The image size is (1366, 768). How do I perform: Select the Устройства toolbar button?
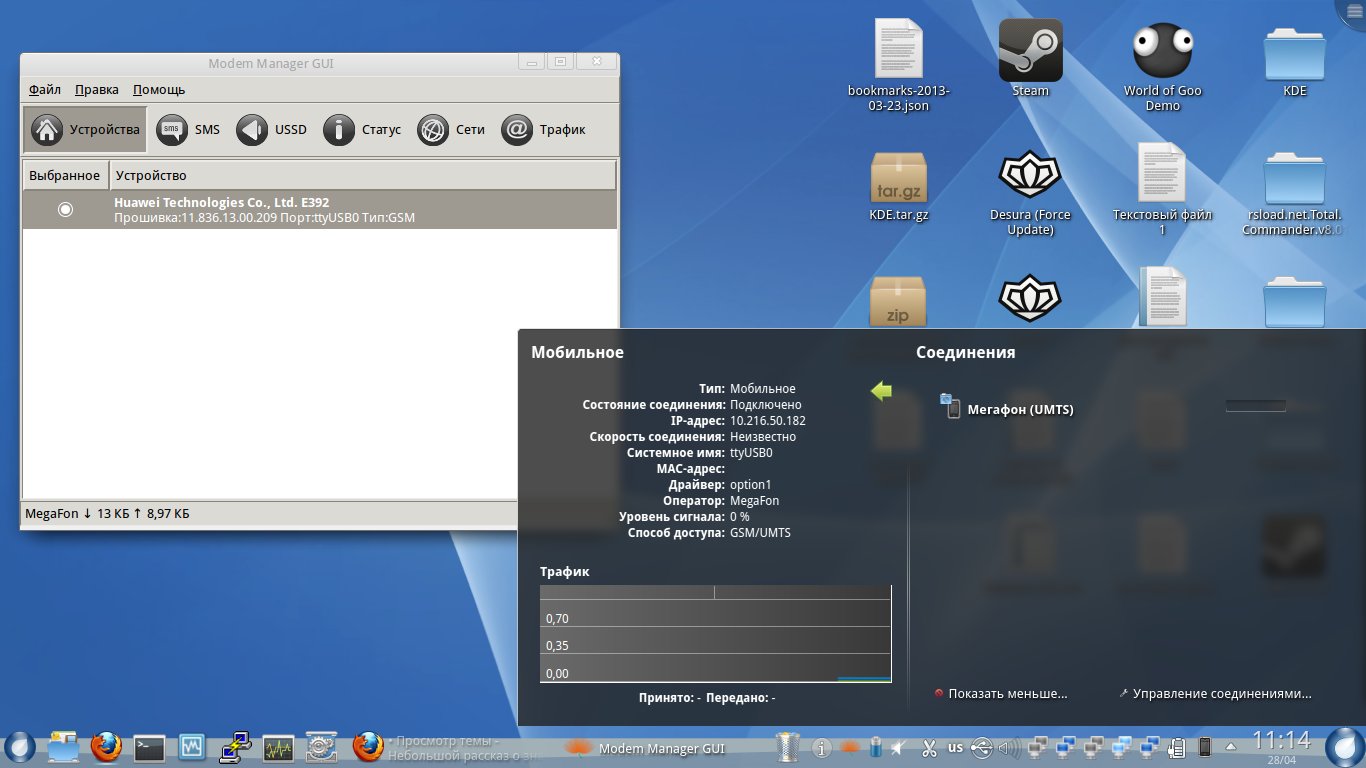[86, 130]
